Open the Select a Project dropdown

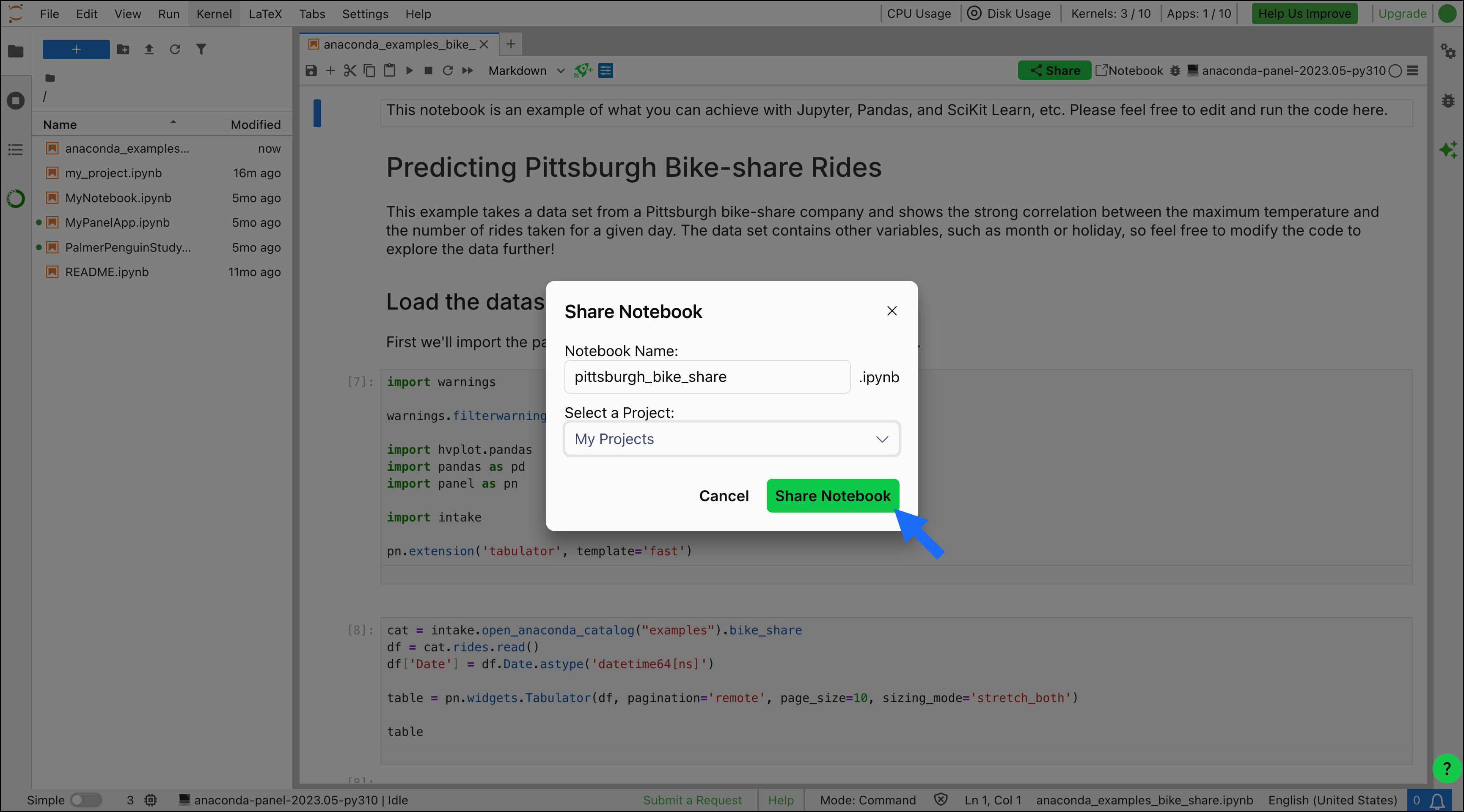coord(732,439)
